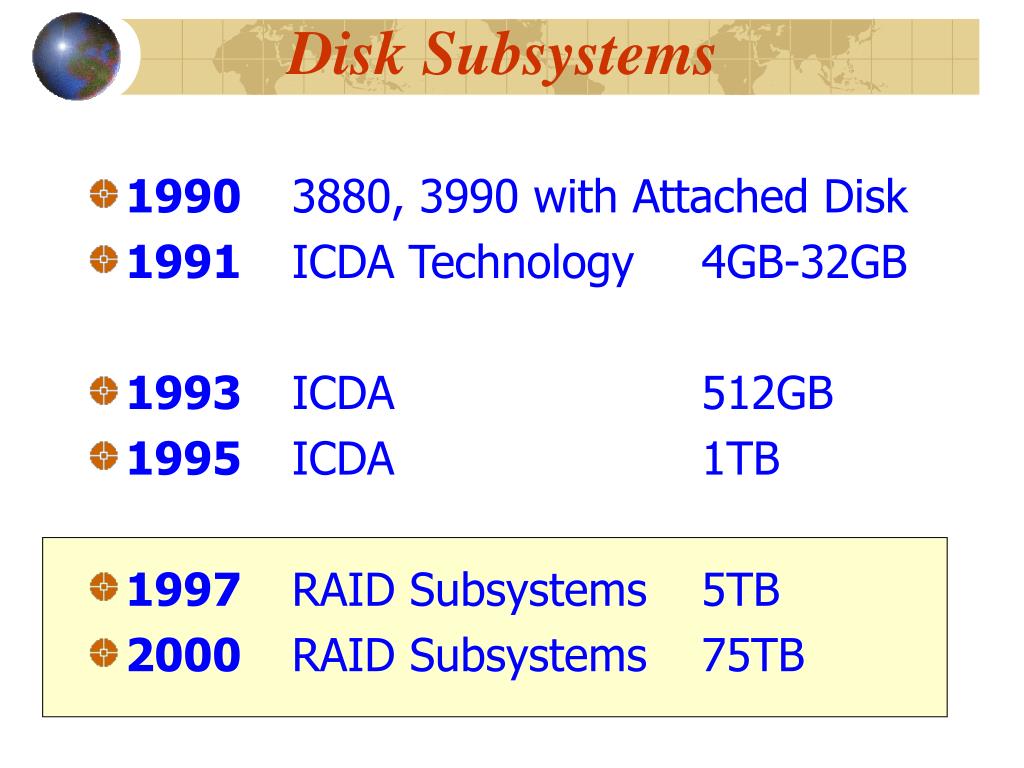
Task: Select the year 1990 text
Action: coord(184,197)
